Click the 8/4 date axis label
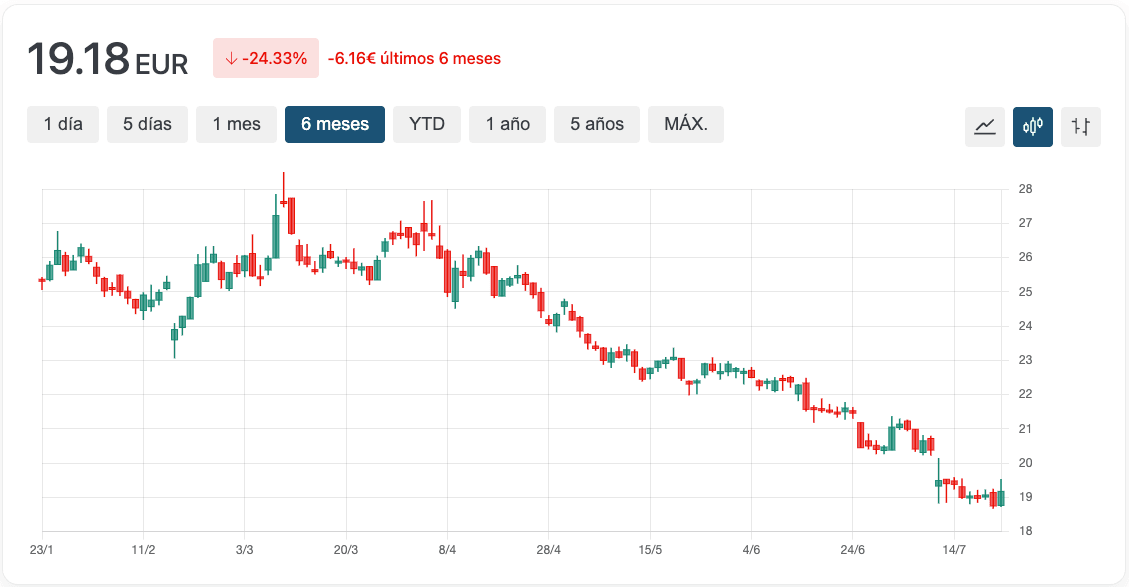The image size is (1129, 587). [447, 550]
